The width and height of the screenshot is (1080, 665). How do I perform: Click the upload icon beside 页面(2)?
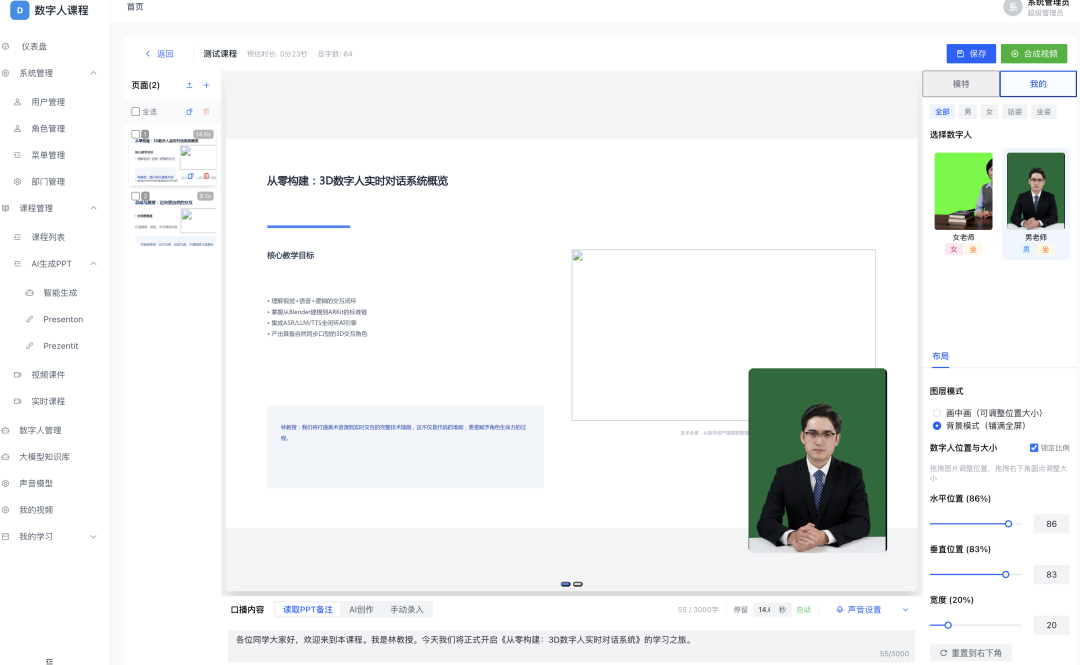(x=189, y=85)
